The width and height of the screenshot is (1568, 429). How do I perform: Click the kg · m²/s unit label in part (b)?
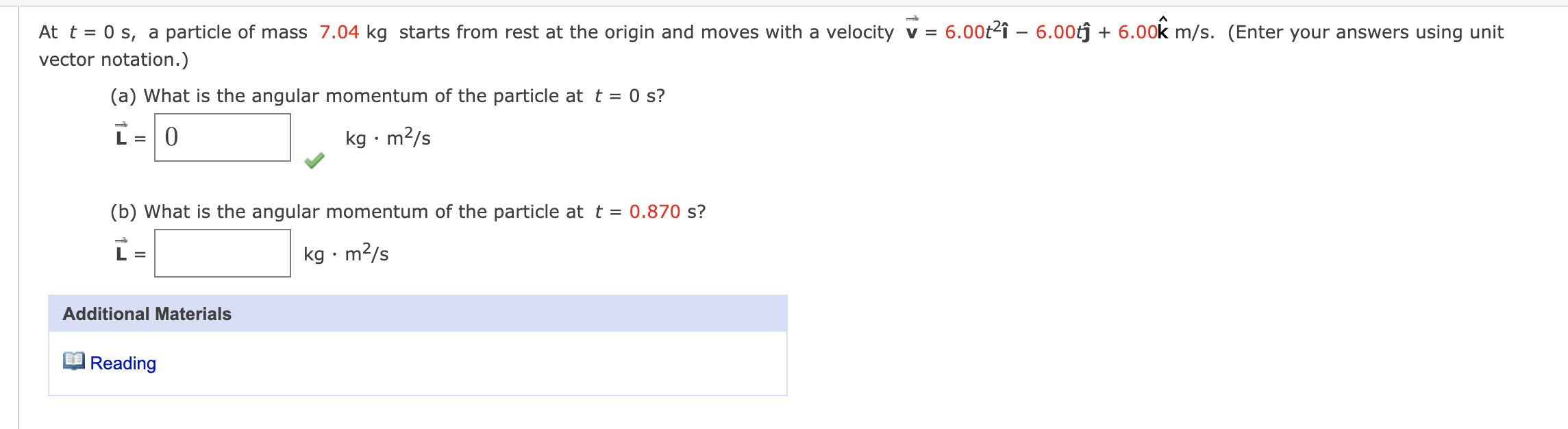[346, 254]
